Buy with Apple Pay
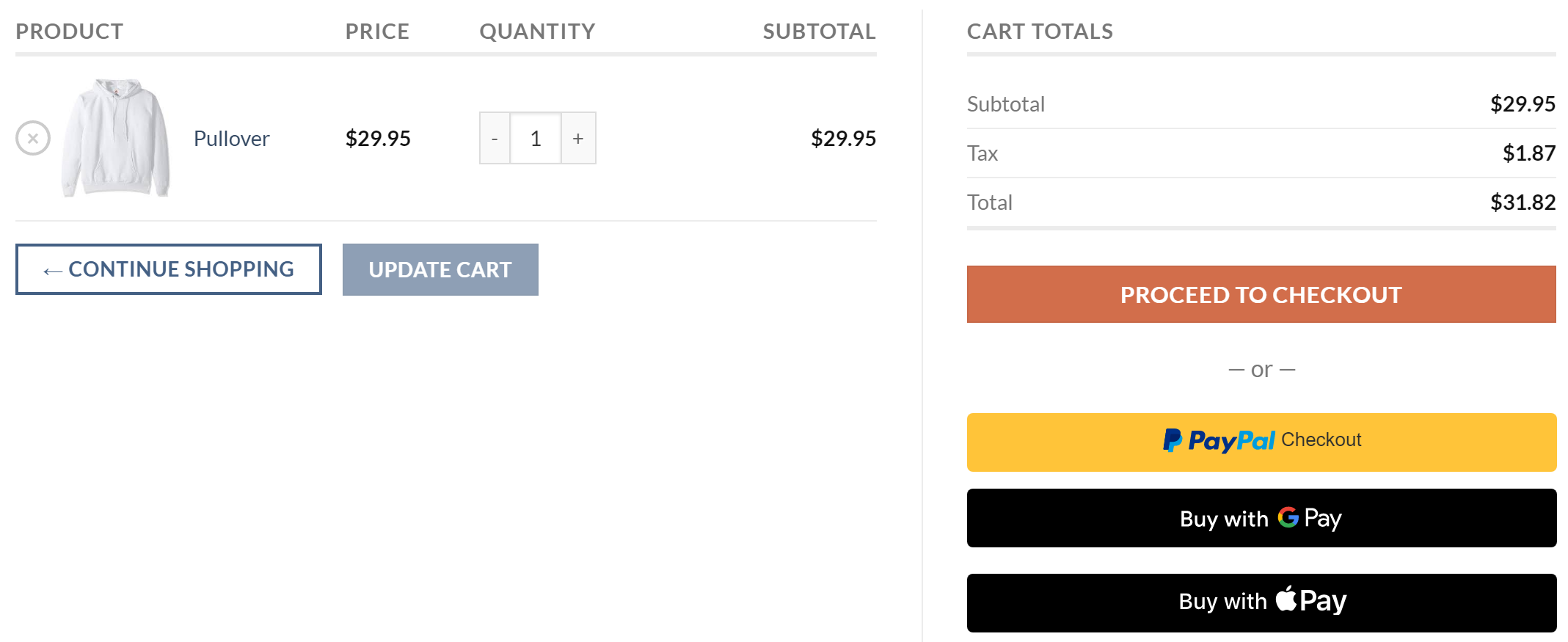1568x642 pixels. click(1261, 602)
